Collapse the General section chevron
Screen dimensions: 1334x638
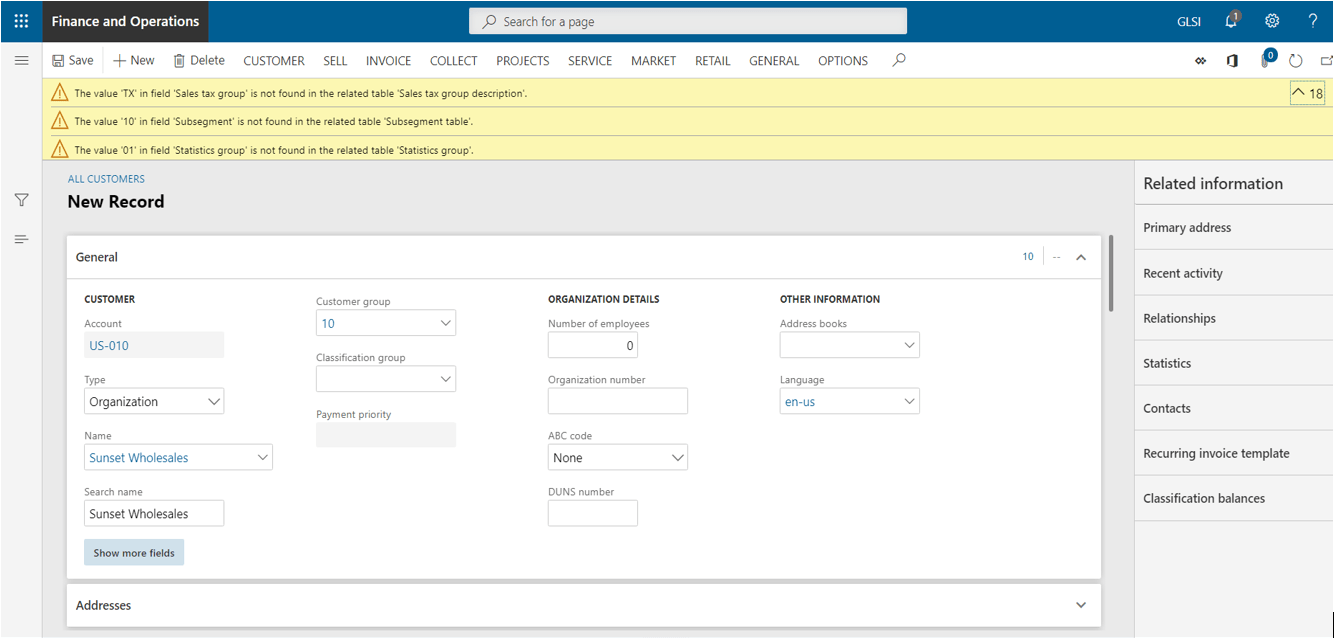1081,257
